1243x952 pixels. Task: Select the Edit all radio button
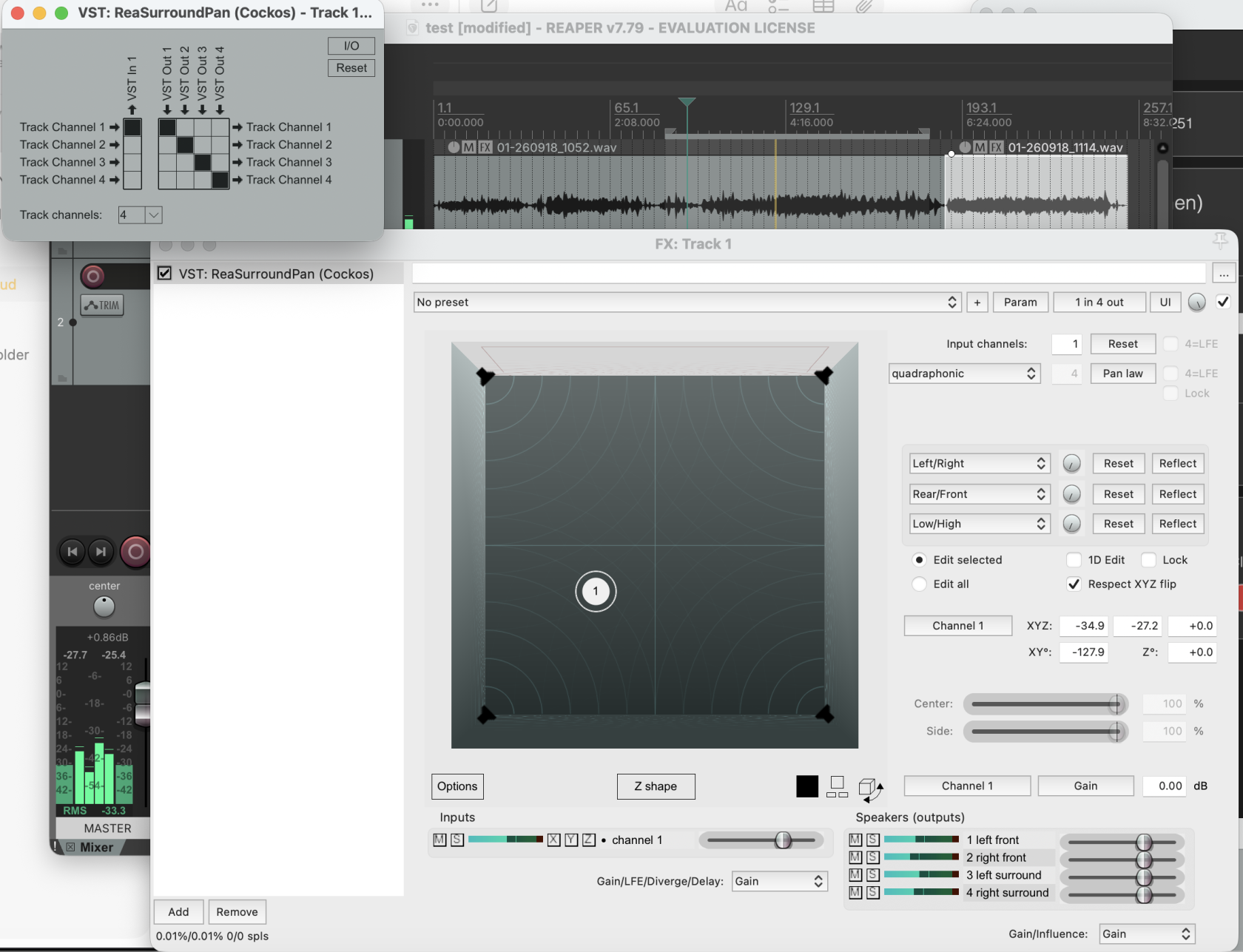coord(919,584)
